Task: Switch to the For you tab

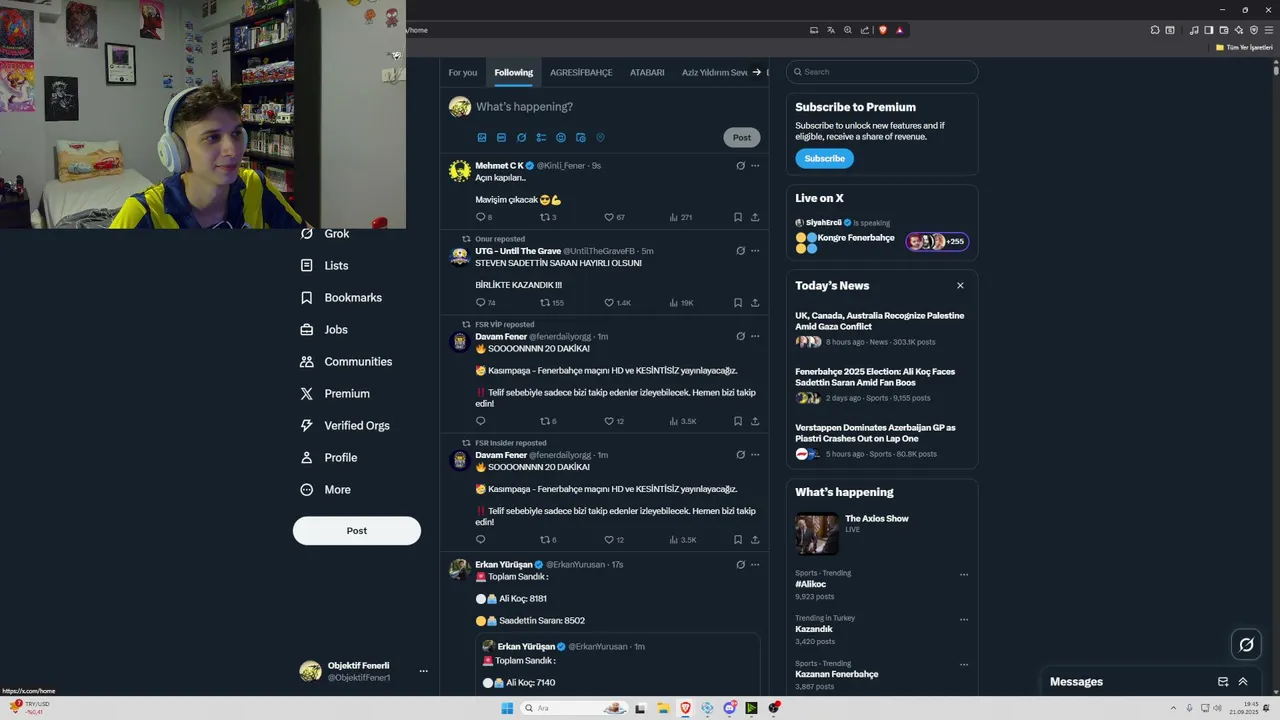Action: pyautogui.click(x=463, y=73)
